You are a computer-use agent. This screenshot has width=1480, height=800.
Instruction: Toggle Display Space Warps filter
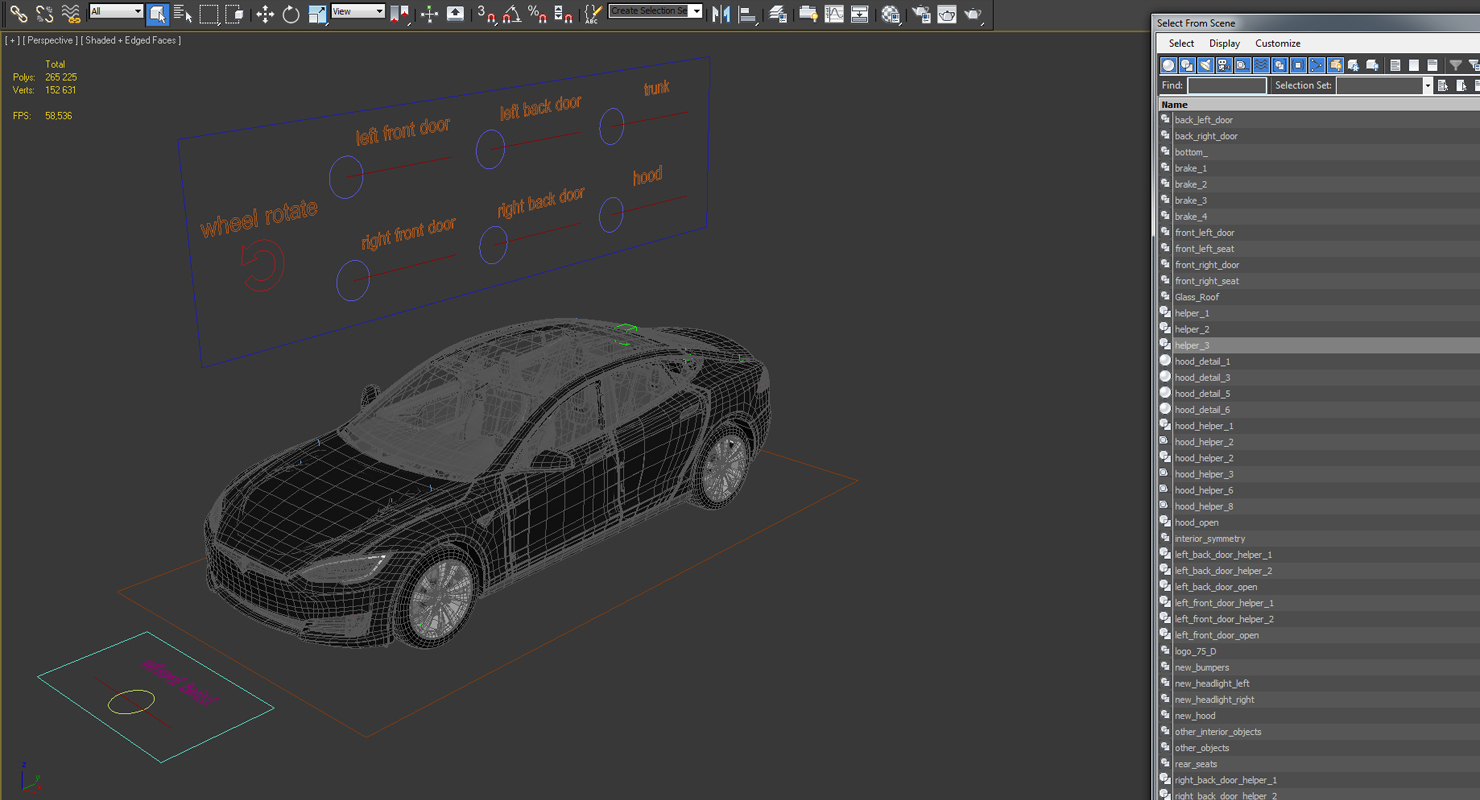1261,65
